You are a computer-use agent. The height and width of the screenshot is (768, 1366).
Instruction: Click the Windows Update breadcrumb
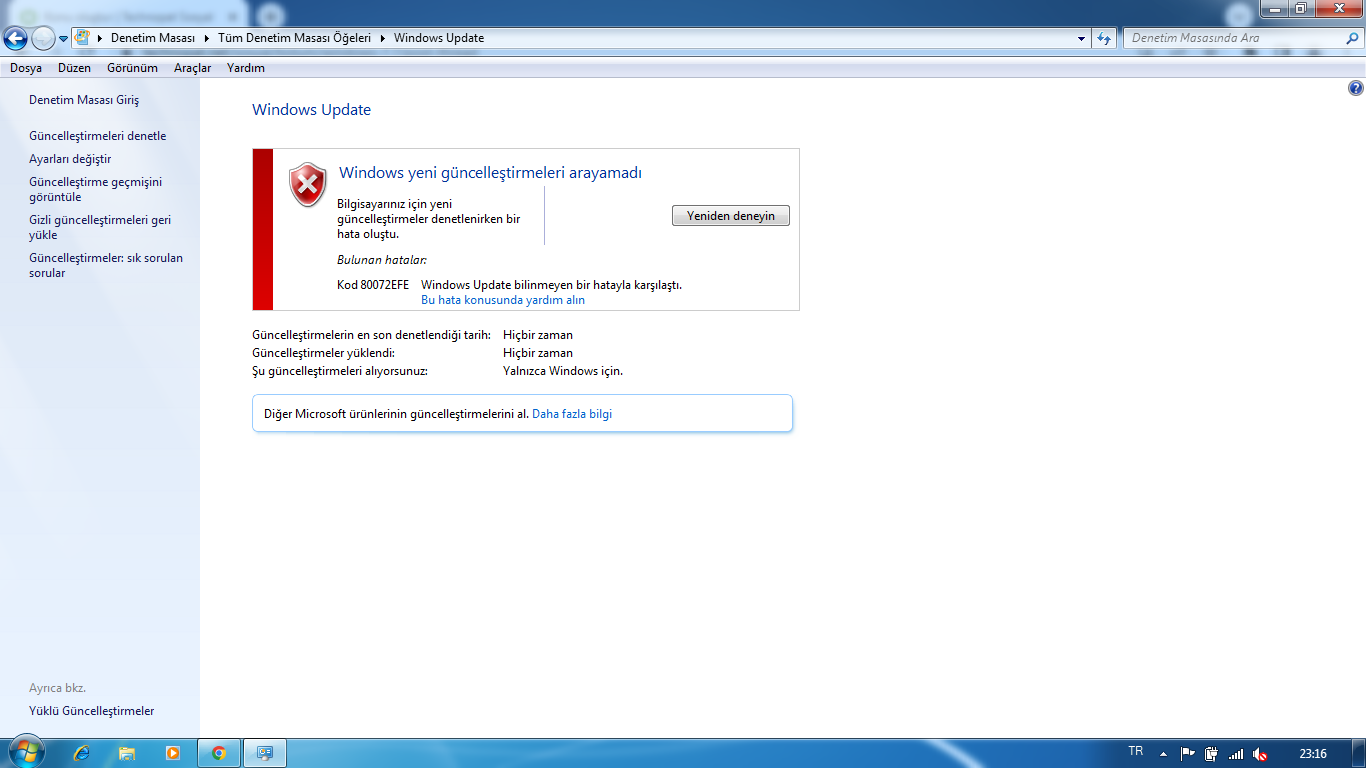pyautogui.click(x=439, y=38)
